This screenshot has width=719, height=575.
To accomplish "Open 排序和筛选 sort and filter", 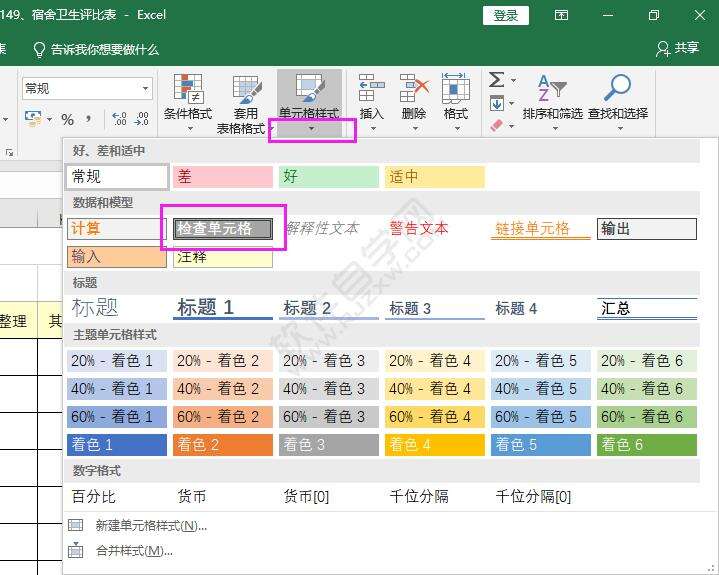I will tap(552, 98).
